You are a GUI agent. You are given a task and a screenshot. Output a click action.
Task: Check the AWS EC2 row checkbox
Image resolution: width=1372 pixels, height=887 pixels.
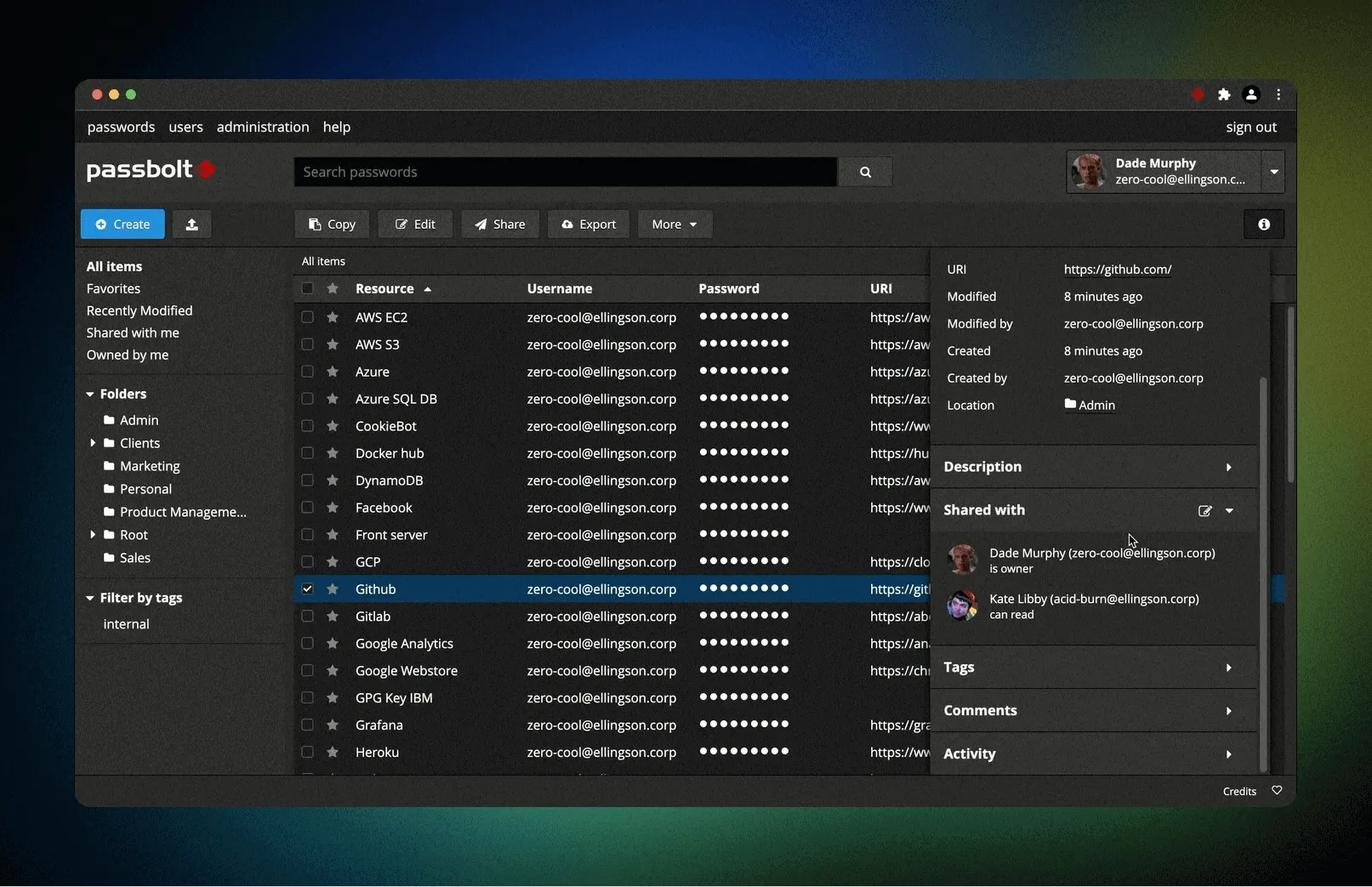point(307,317)
